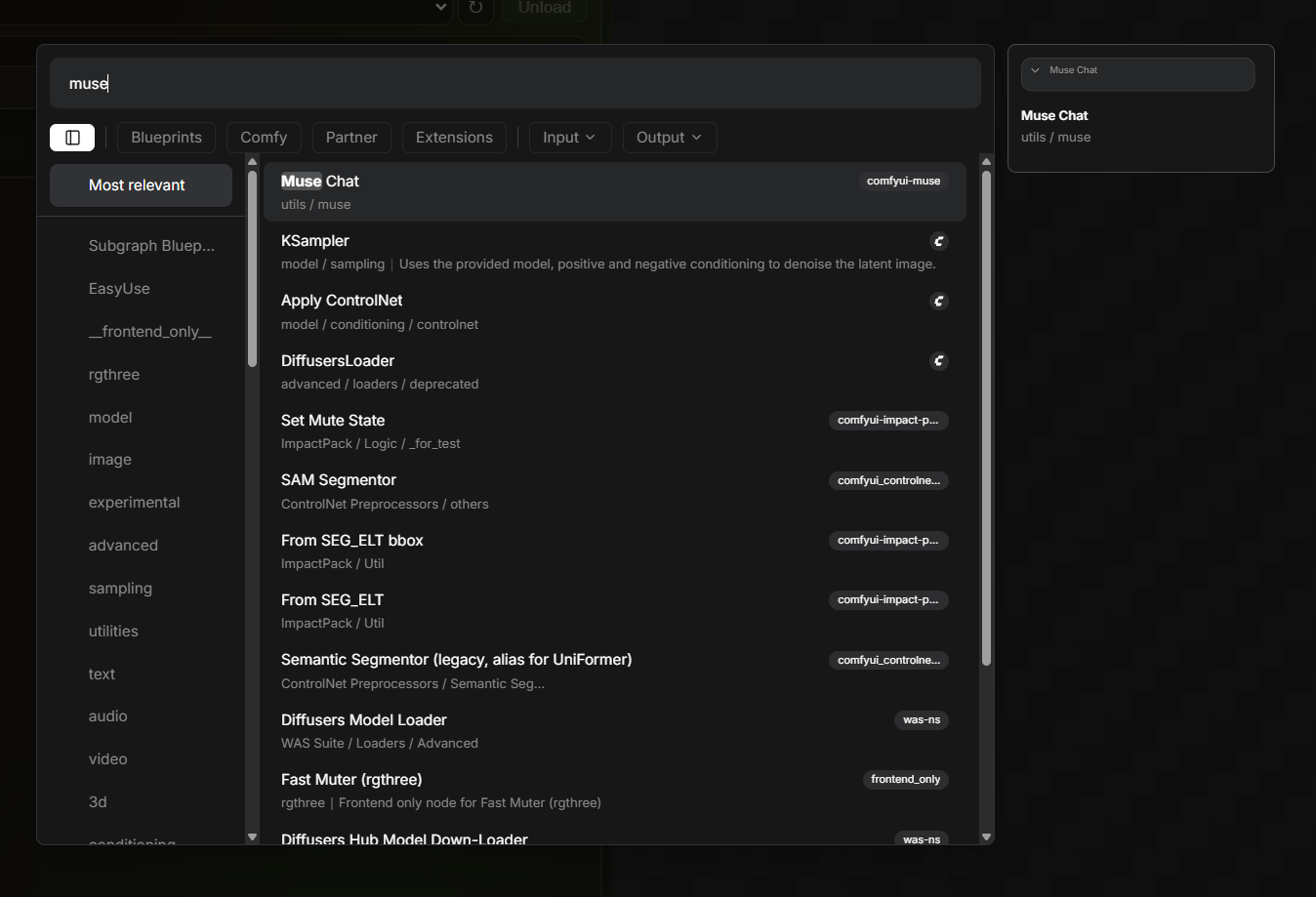Choose the Semantic Segmentor legacy result

tap(615, 671)
